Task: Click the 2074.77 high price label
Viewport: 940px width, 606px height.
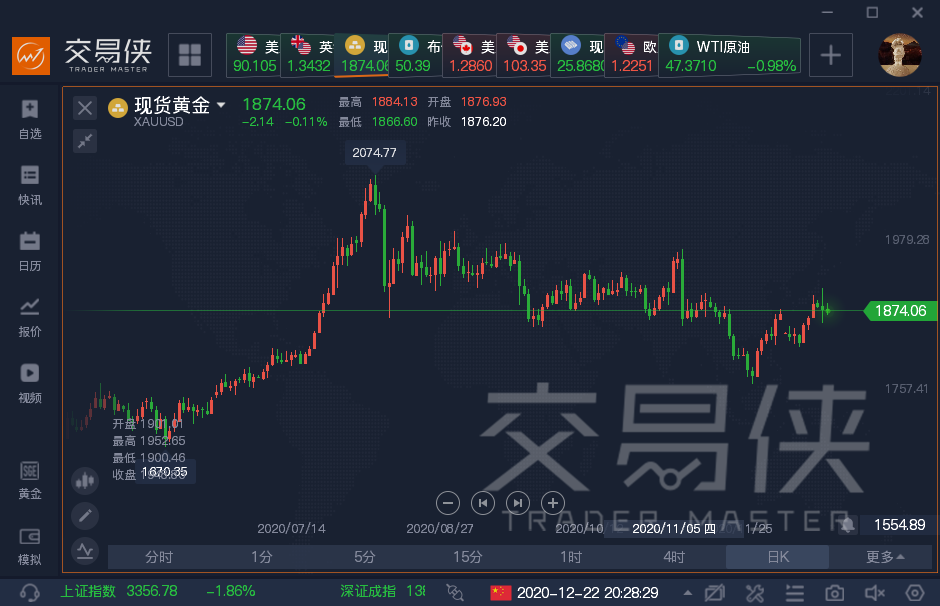Action: [x=375, y=153]
